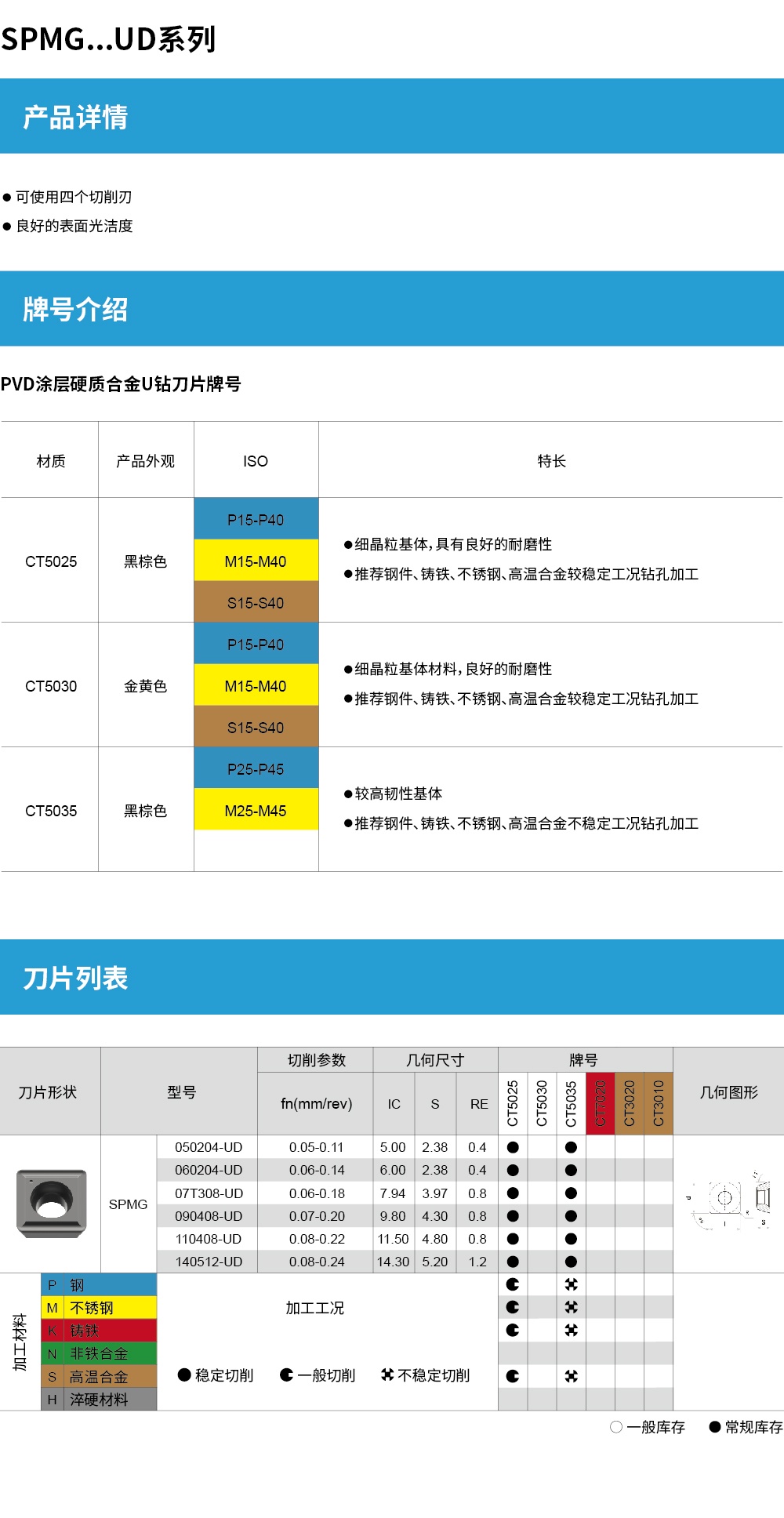Choose the 不锈钢 material row
784x1518 pixels.
(99, 1308)
